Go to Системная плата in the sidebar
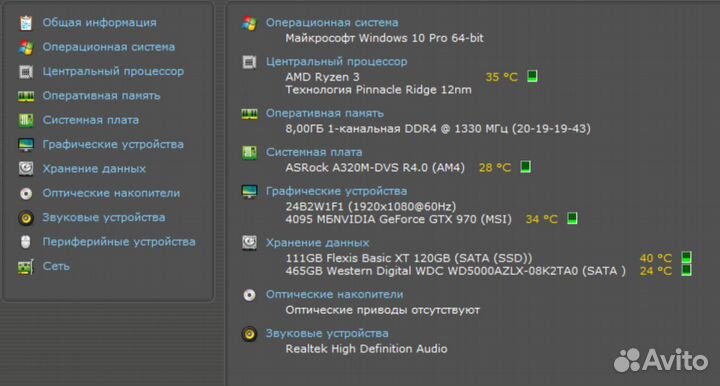The height and width of the screenshot is (386, 720). tap(90, 120)
